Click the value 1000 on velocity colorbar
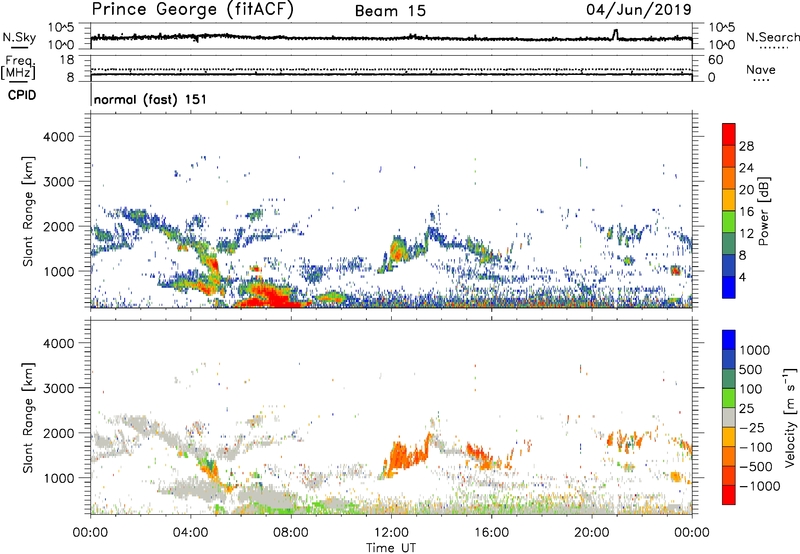The image size is (800, 554). tap(755, 350)
